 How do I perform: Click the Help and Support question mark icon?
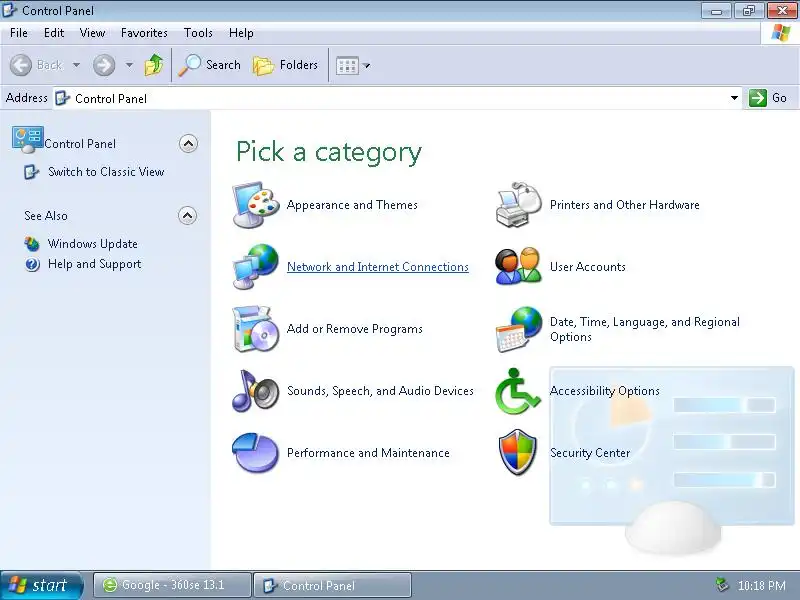(x=32, y=264)
